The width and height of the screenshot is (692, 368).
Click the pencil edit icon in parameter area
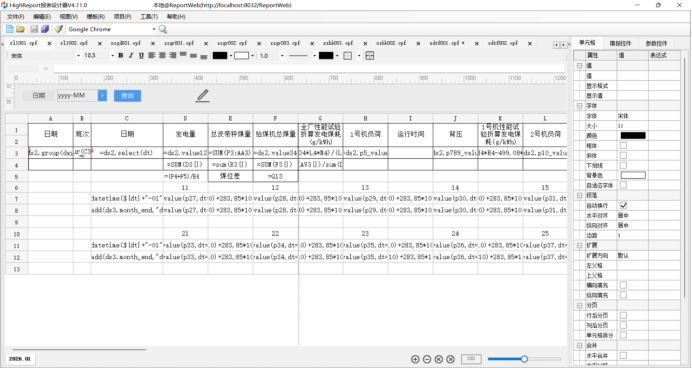(x=203, y=95)
